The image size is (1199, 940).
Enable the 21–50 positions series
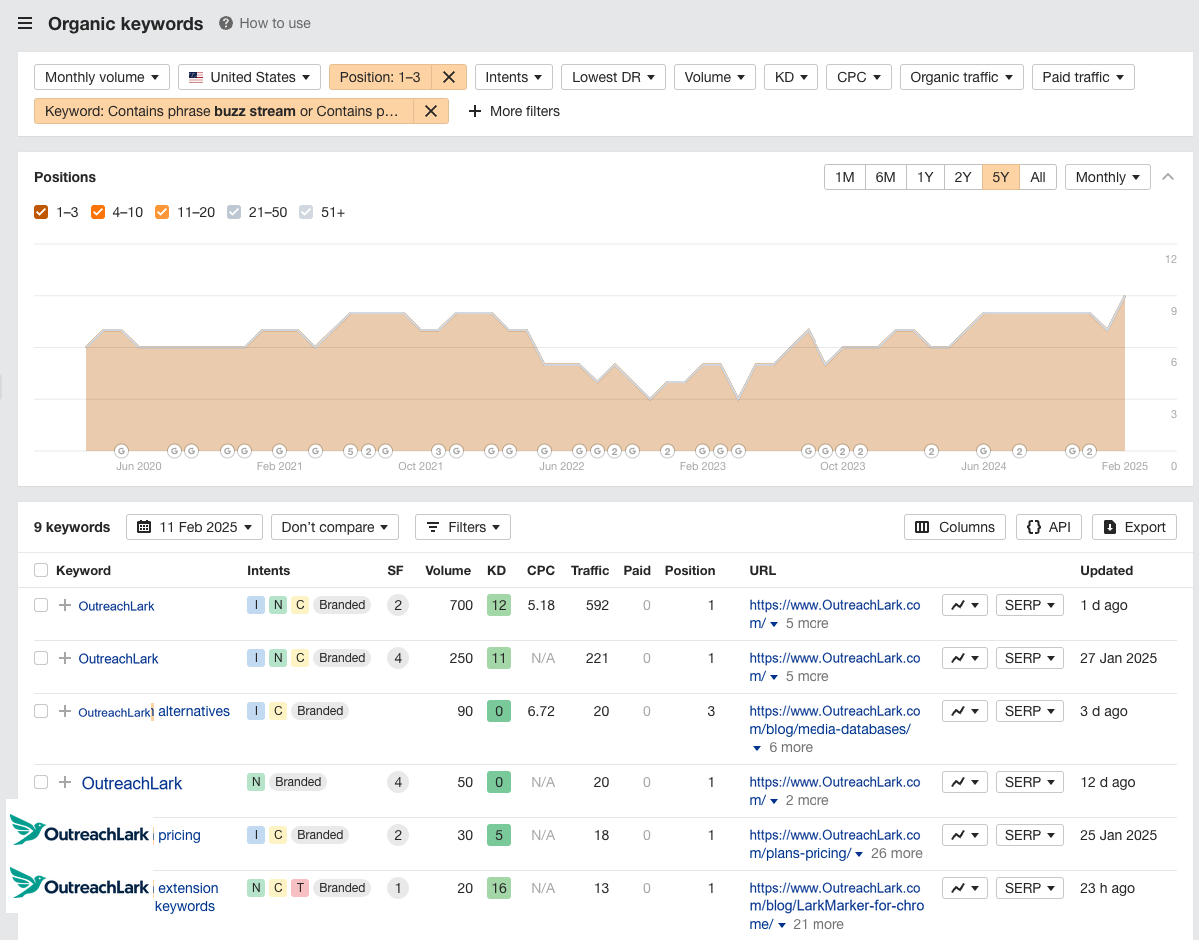coord(234,212)
